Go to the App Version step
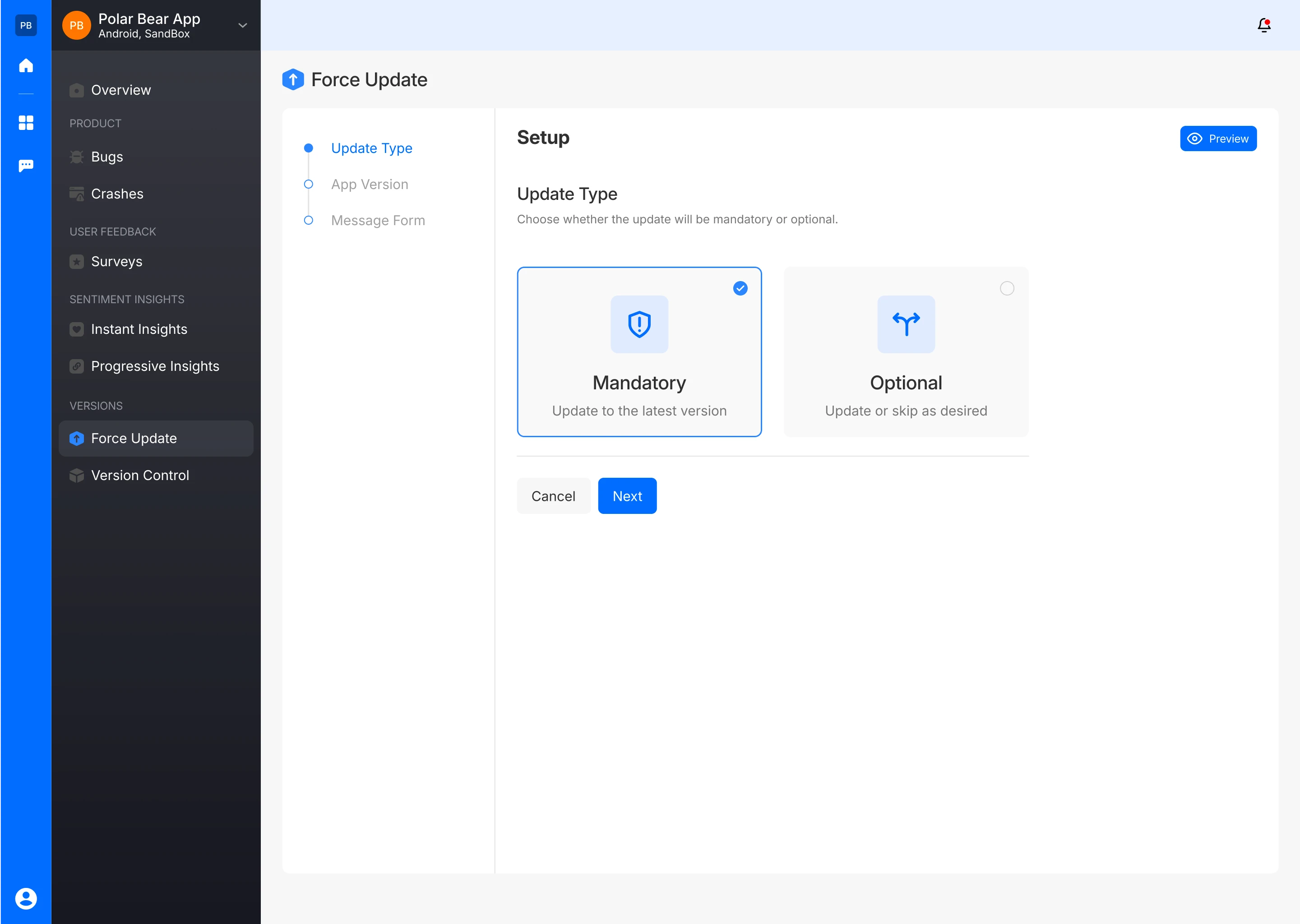 pyautogui.click(x=369, y=185)
